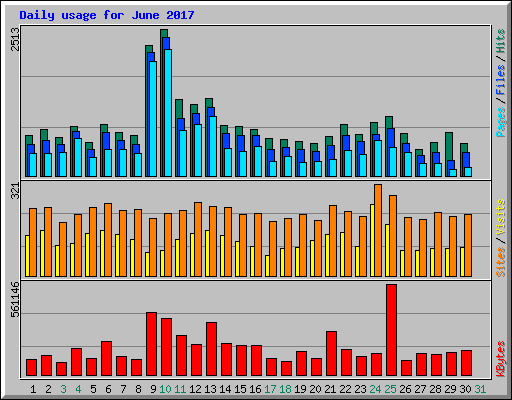The image size is (512, 400).
Task: Click day label 27 on the x-axis
Action: click(420, 389)
